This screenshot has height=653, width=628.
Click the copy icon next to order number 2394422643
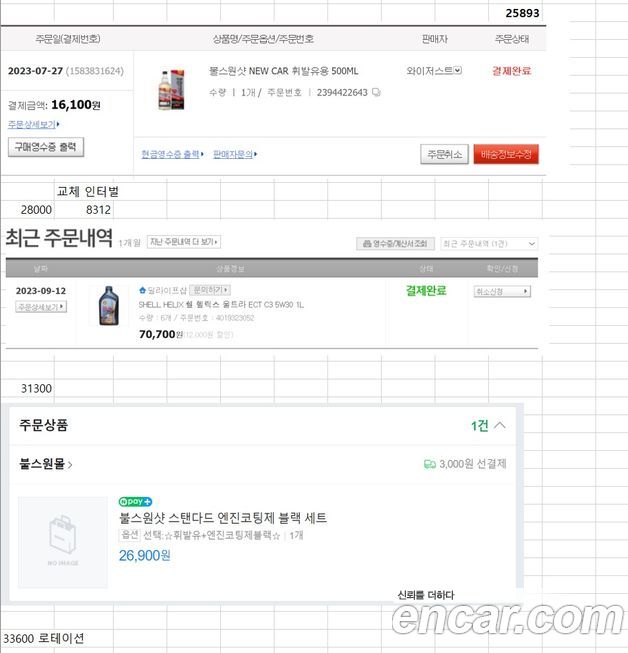376,92
